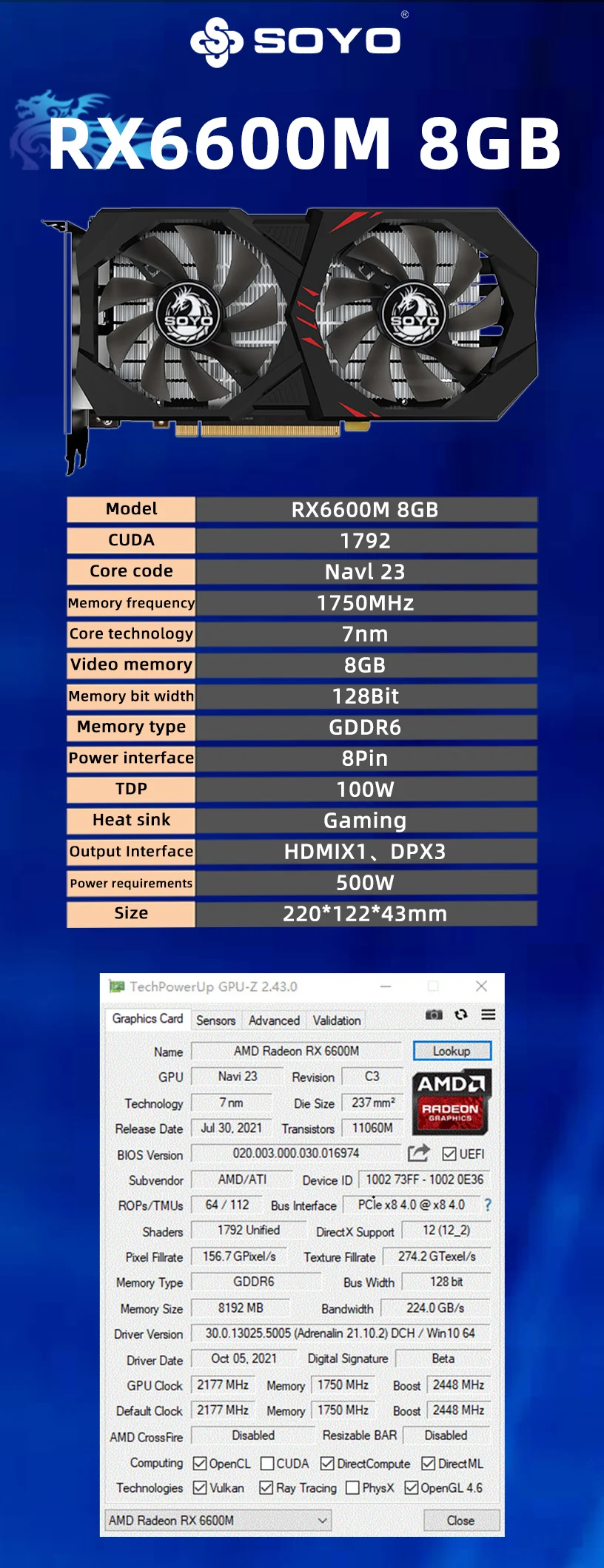This screenshot has width=604, height=1568.
Task: Click the Release Date Jul 30, 2021
Action: (x=231, y=1128)
